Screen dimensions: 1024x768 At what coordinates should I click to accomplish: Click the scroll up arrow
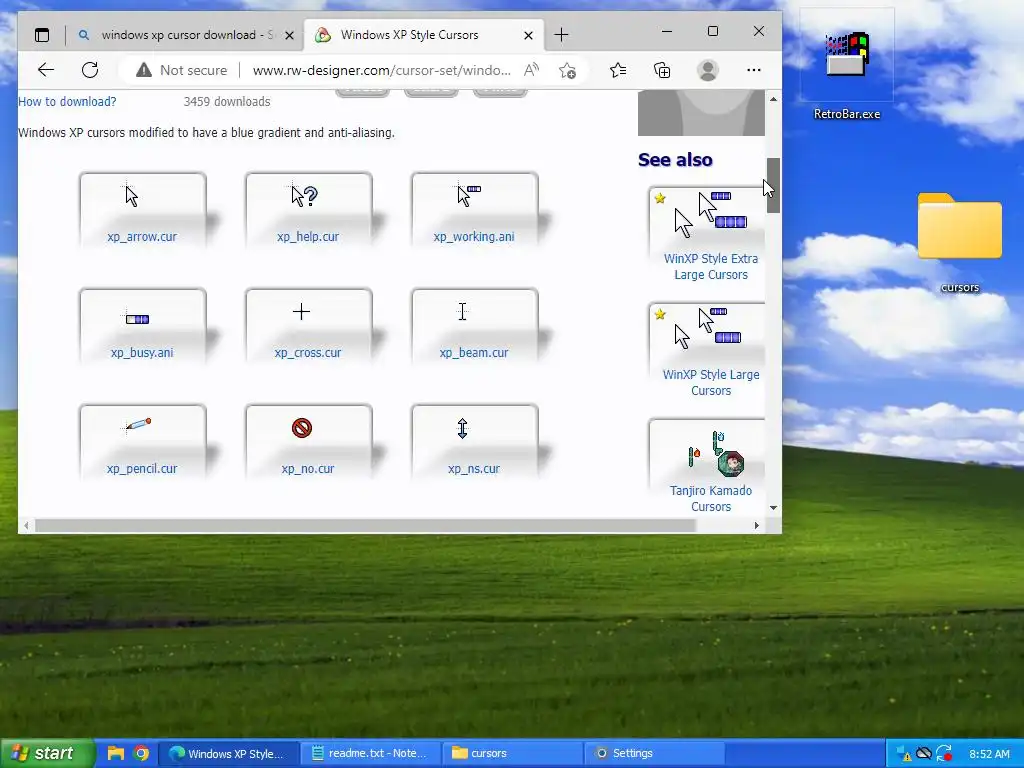pyautogui.click(x=773, y=99)
